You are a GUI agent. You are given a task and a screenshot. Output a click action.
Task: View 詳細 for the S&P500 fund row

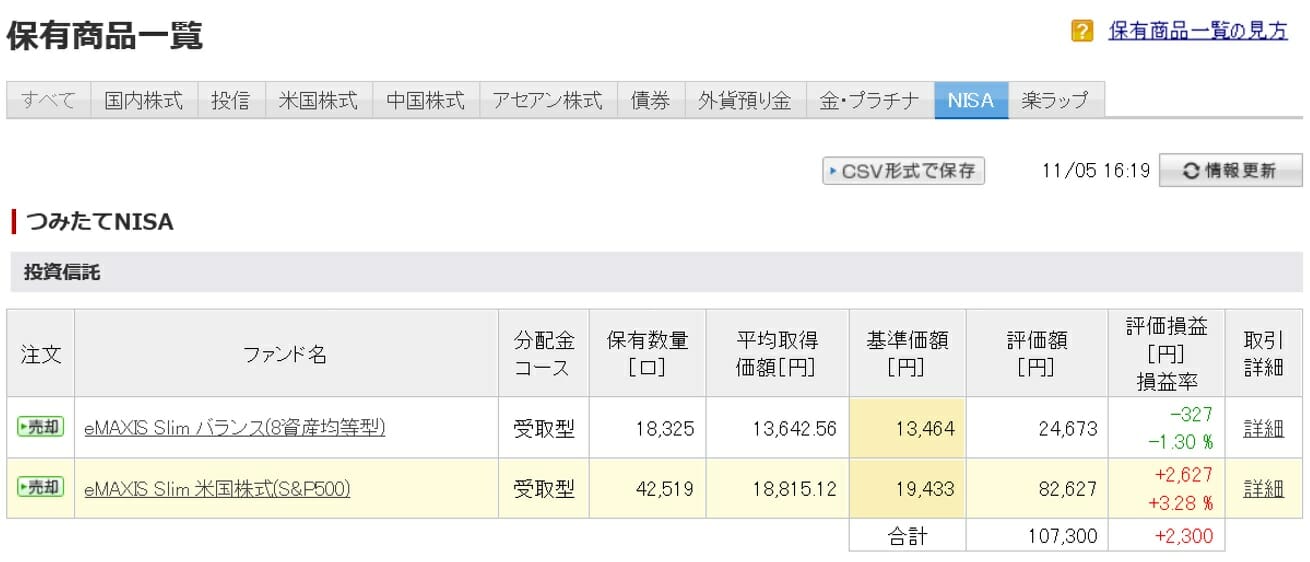1263,489
